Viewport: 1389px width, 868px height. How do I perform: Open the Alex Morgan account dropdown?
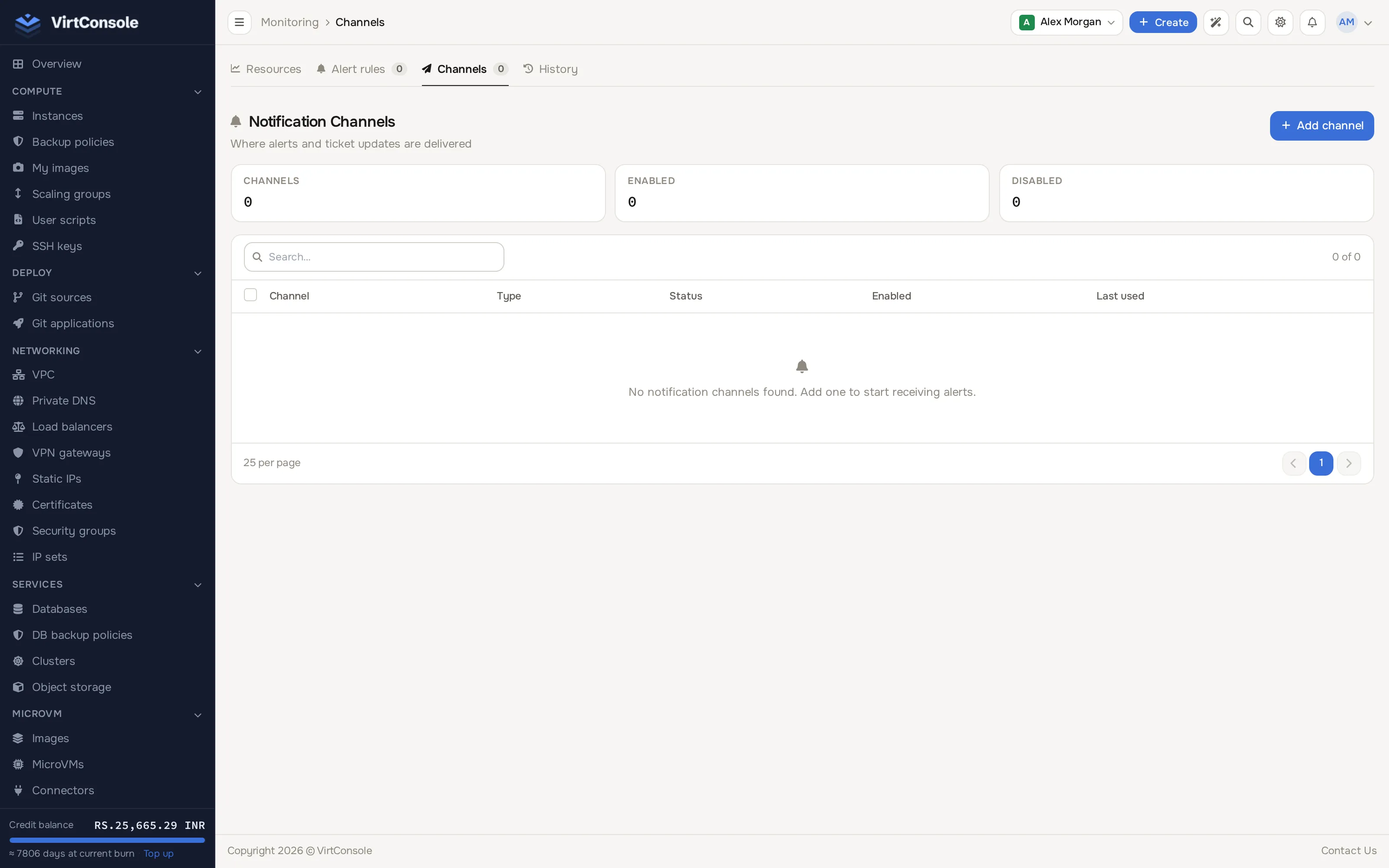click(1066, 23)
